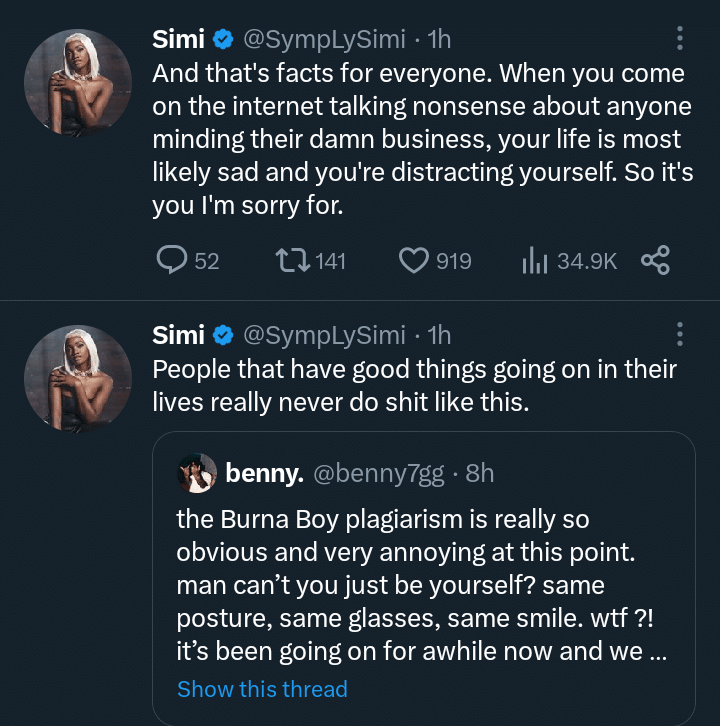The height and width of the screenshot is (726, 720).
Task: Reply to the first Simi tweet
Action: coord(174,261)
